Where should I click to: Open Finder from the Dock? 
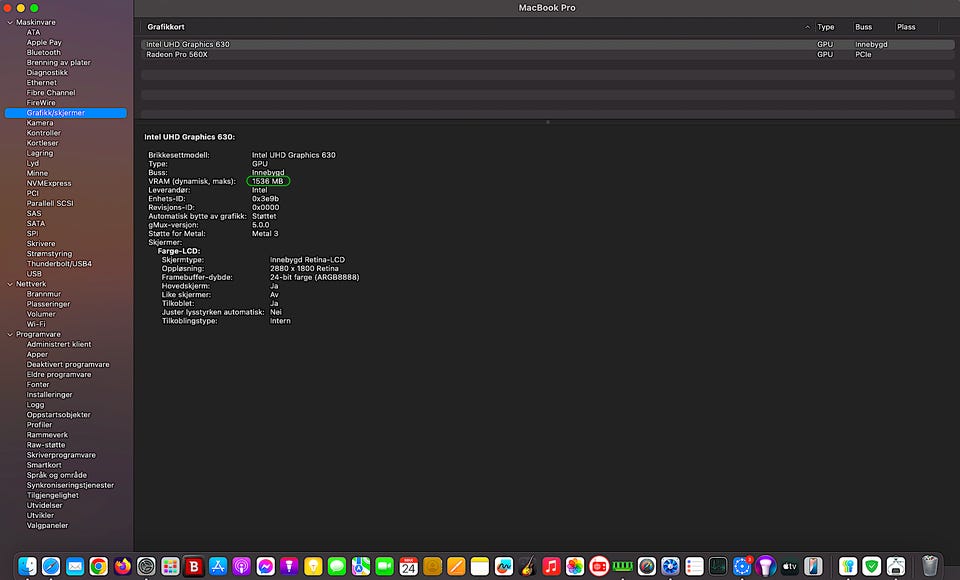click(x=27, y=567)
